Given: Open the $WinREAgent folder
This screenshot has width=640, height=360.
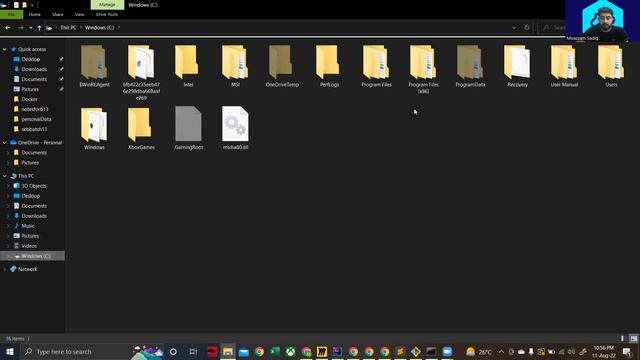Looking at the screenshot, I should click(94, 67).
